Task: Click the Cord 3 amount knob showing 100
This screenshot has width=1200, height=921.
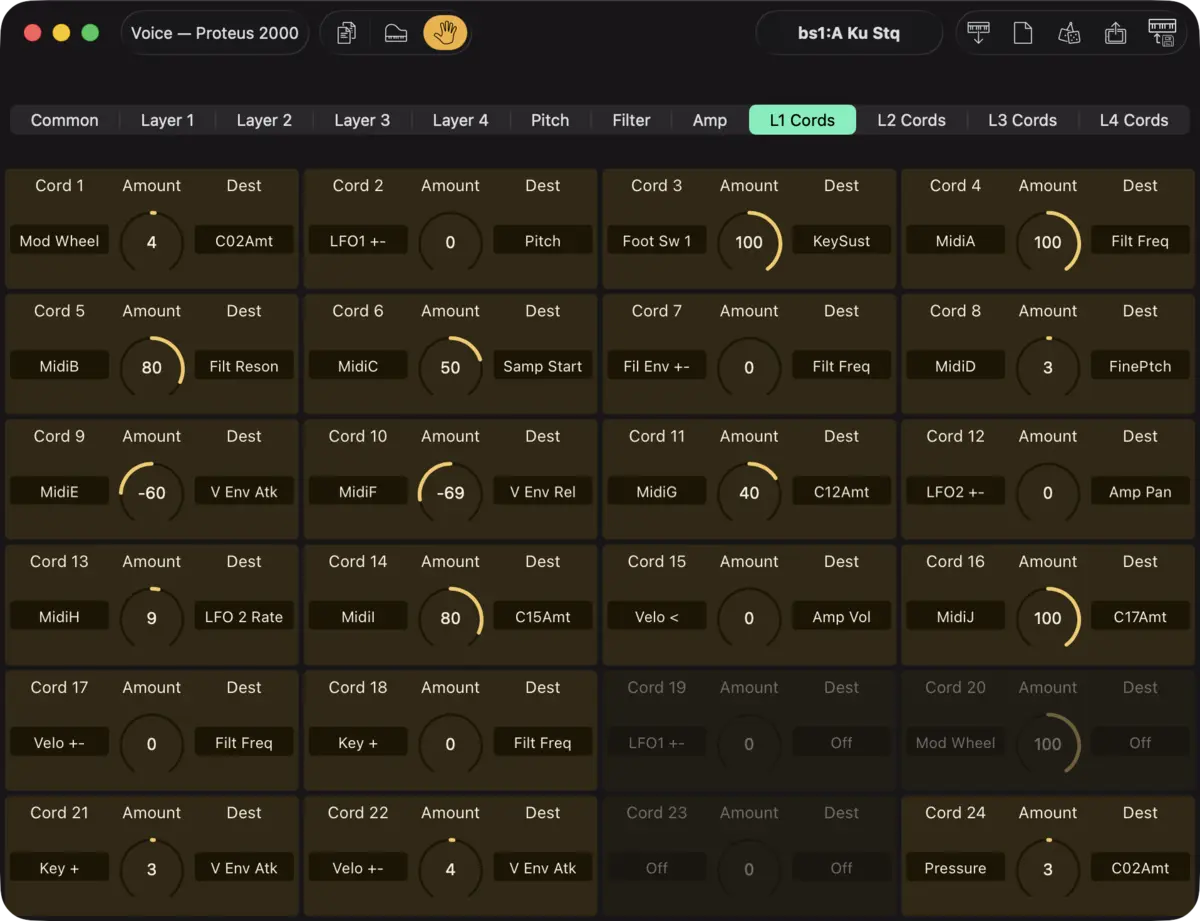Action: (749, 242)
